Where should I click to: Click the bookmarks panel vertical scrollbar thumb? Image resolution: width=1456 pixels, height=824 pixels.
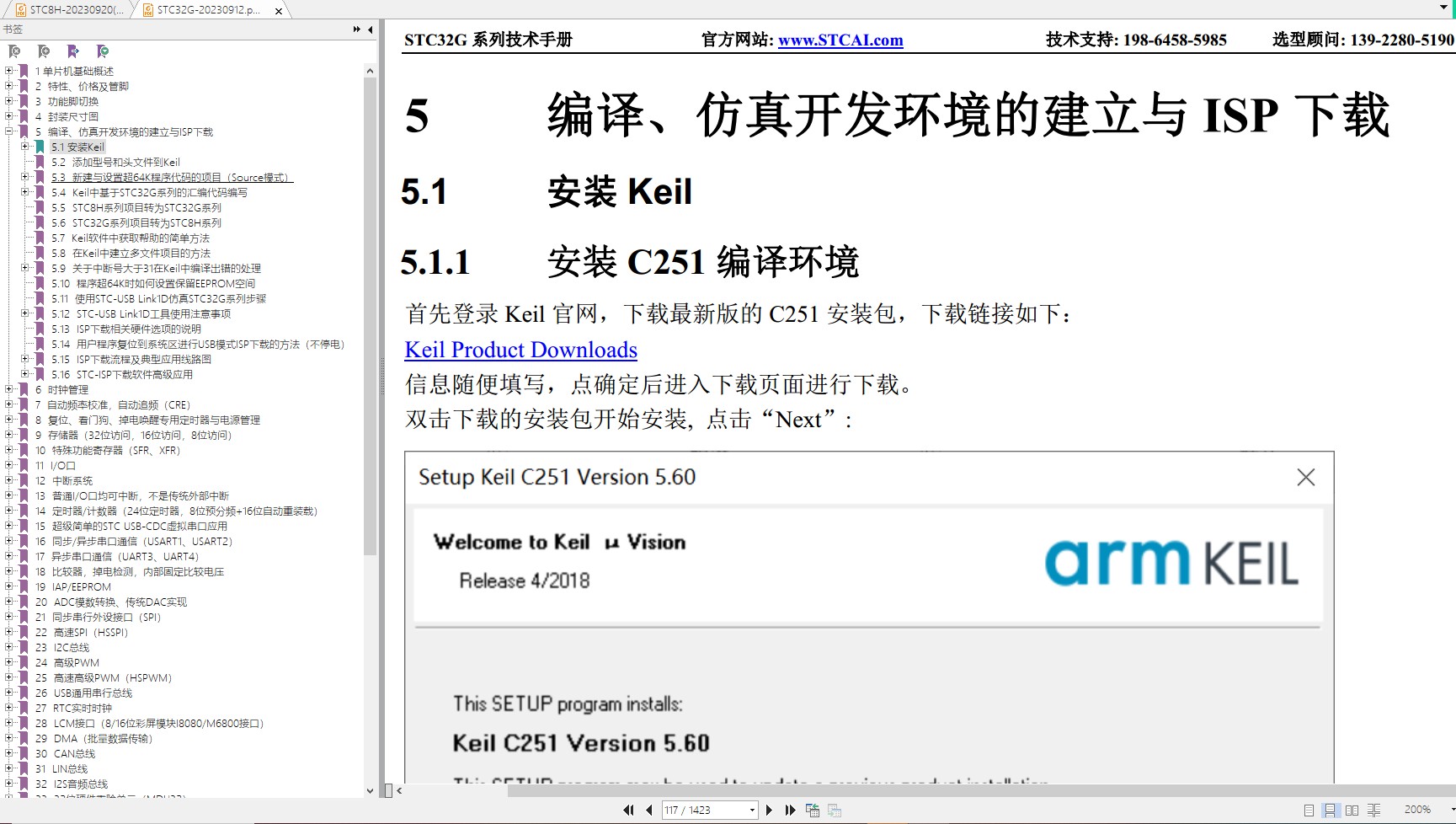point(370,316)
